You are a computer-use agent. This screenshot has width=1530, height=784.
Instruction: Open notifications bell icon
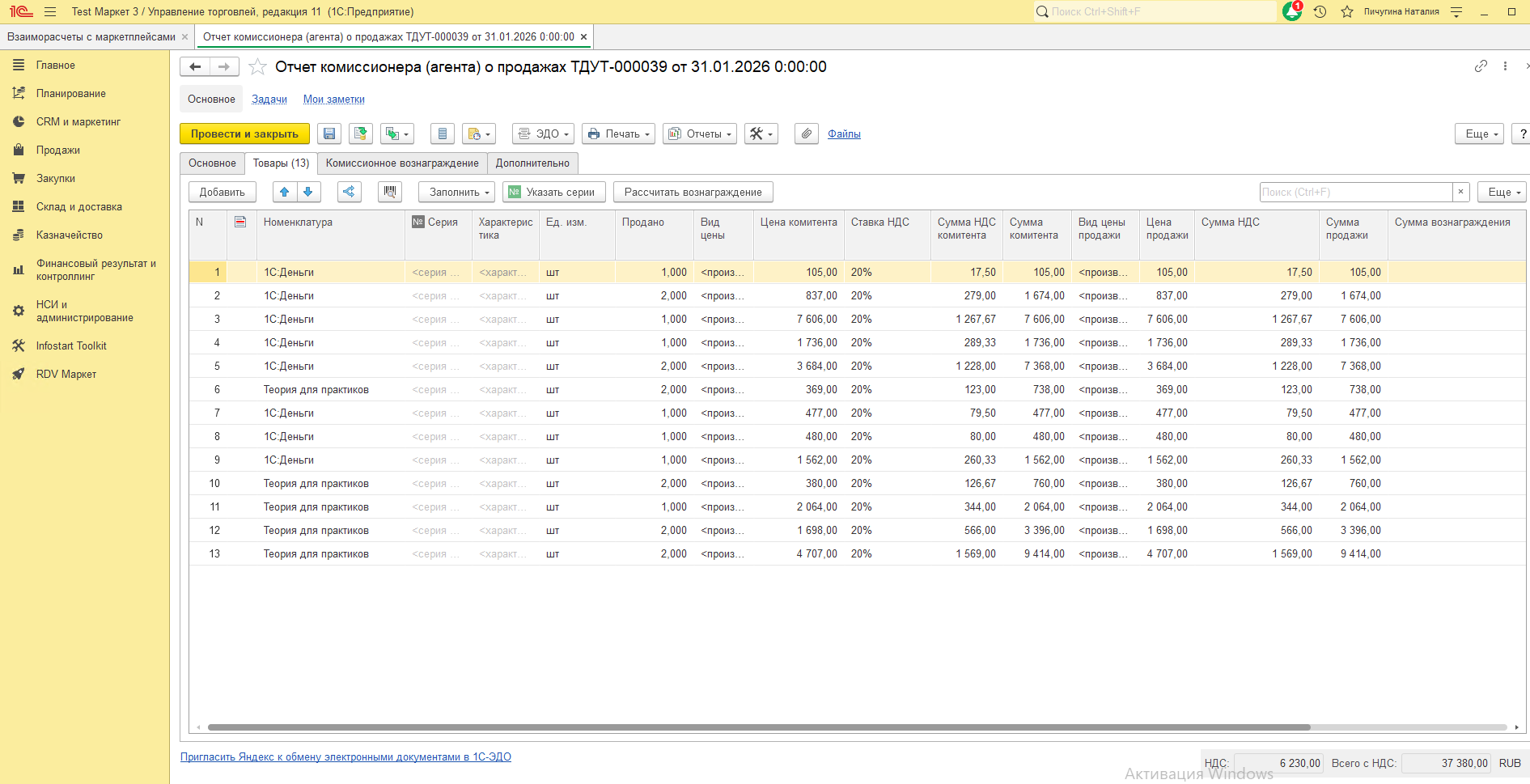tap(1292, 12)
